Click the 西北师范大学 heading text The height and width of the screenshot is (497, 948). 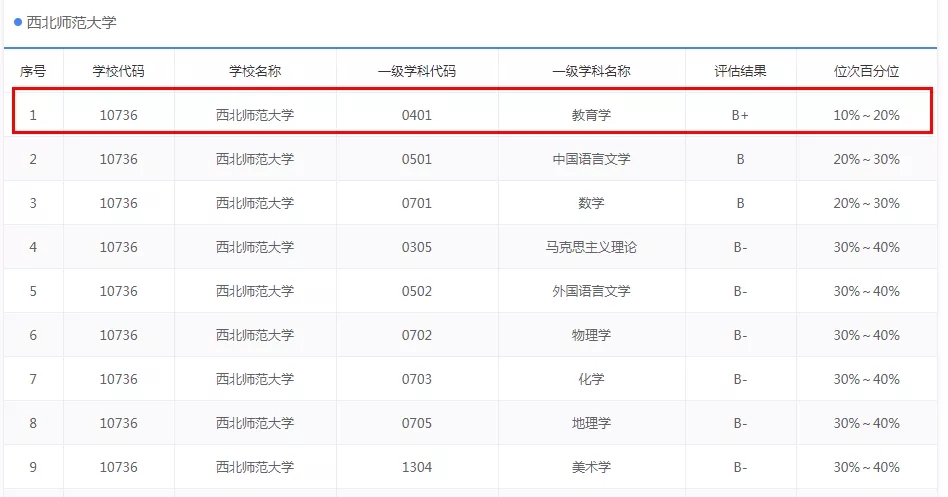(71, 23)
